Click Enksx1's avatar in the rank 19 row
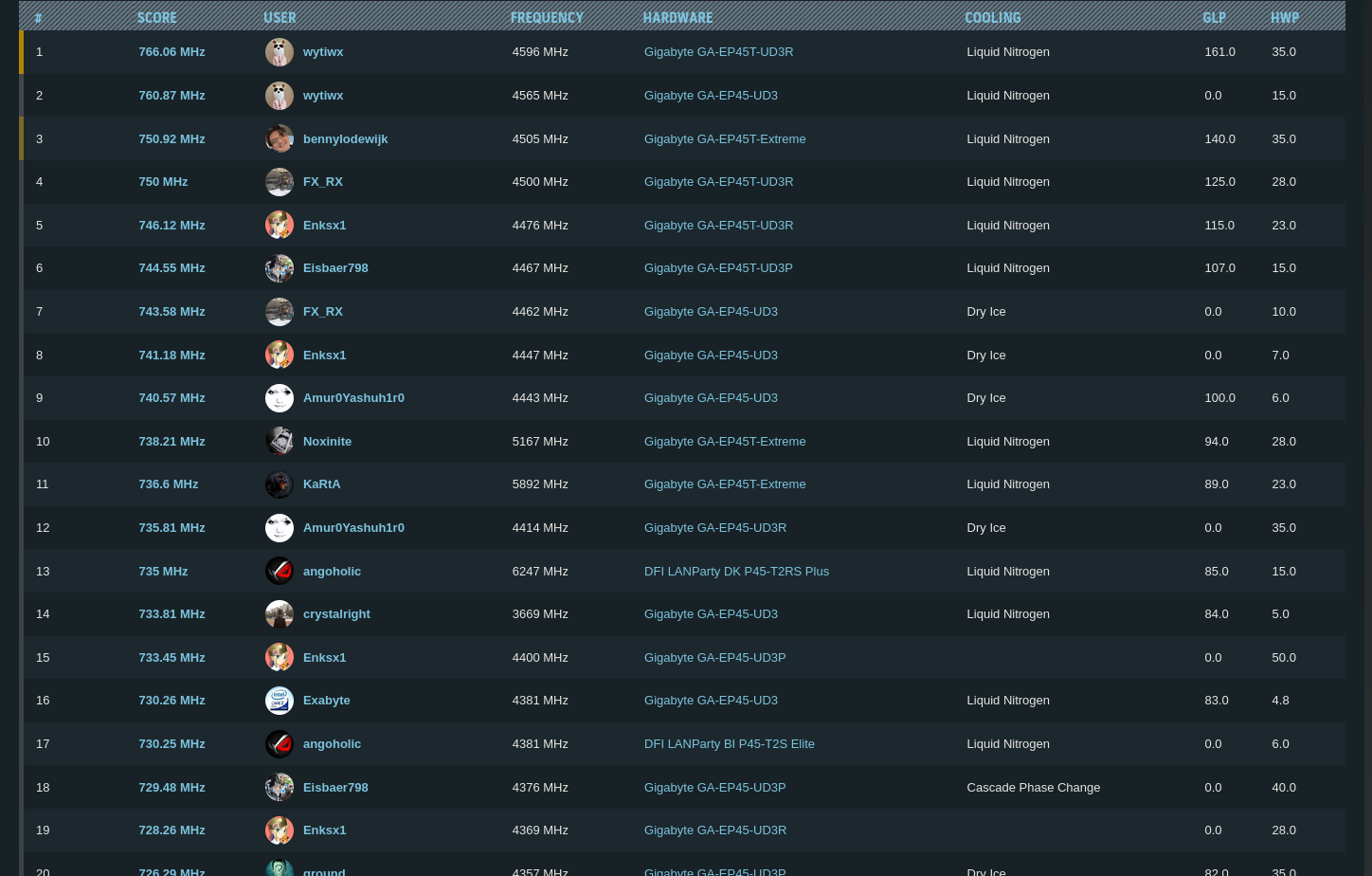Viewport: 1372px width, 876px height. (280, 830)
